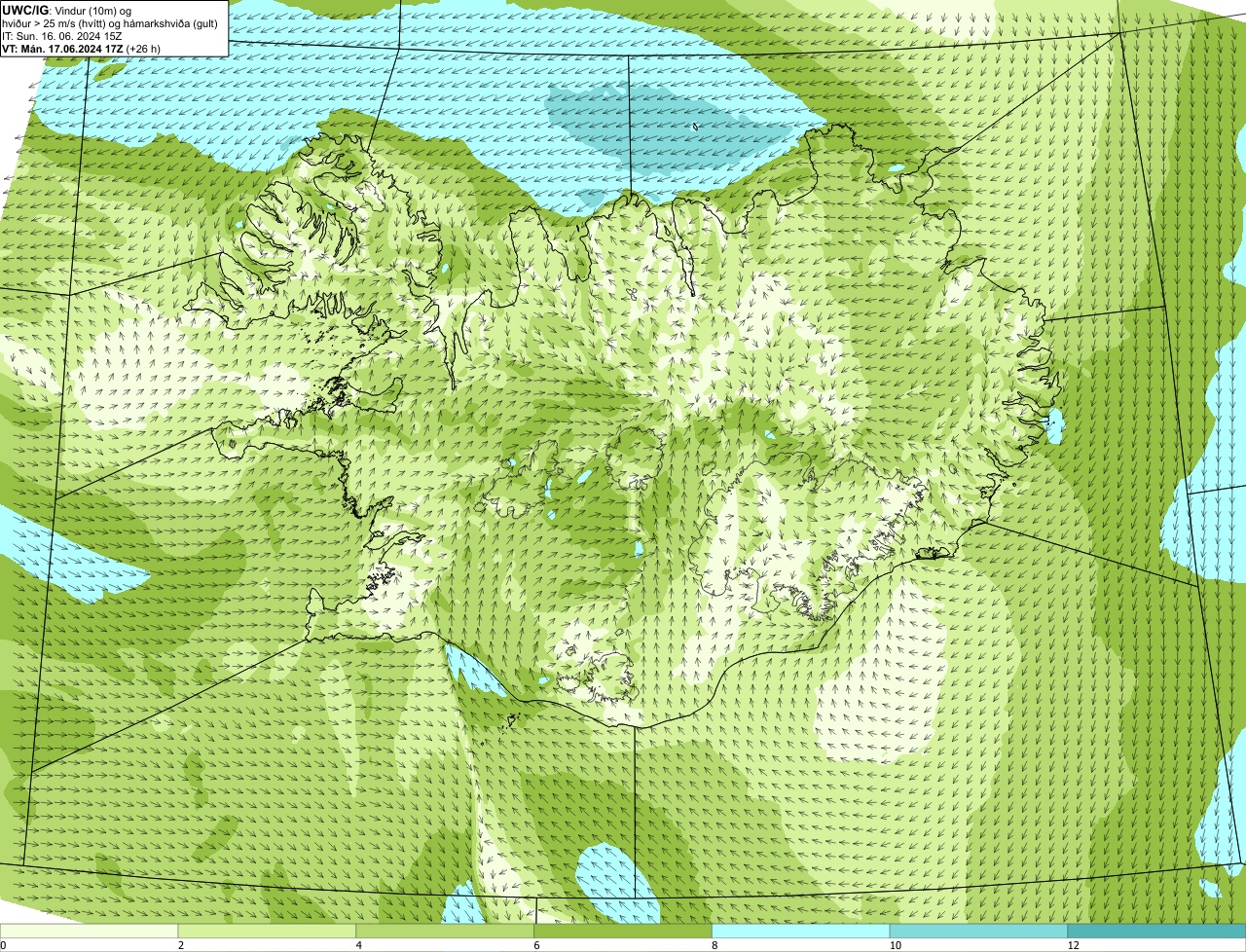
Task: Click the 8–10 m/s light cyan legend color
Action: [801, 931]
